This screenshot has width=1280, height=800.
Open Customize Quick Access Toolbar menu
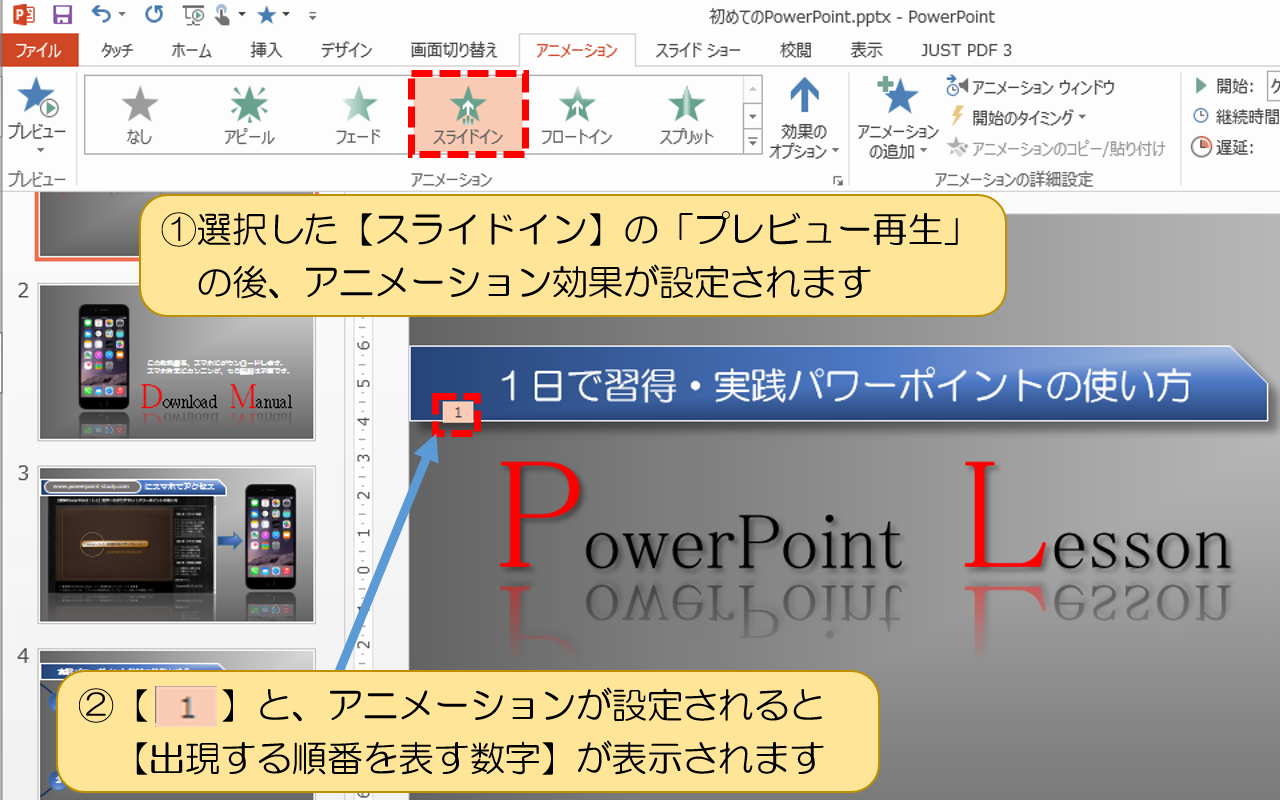pos(313,16)
